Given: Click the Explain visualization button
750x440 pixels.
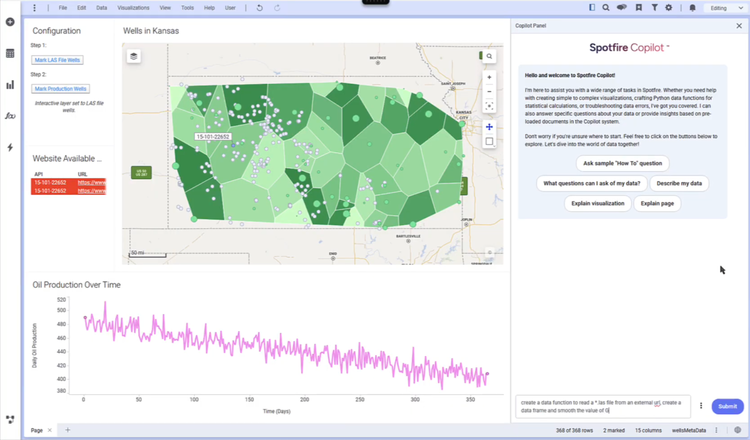Looking at the screenshot, I should 598,203.
